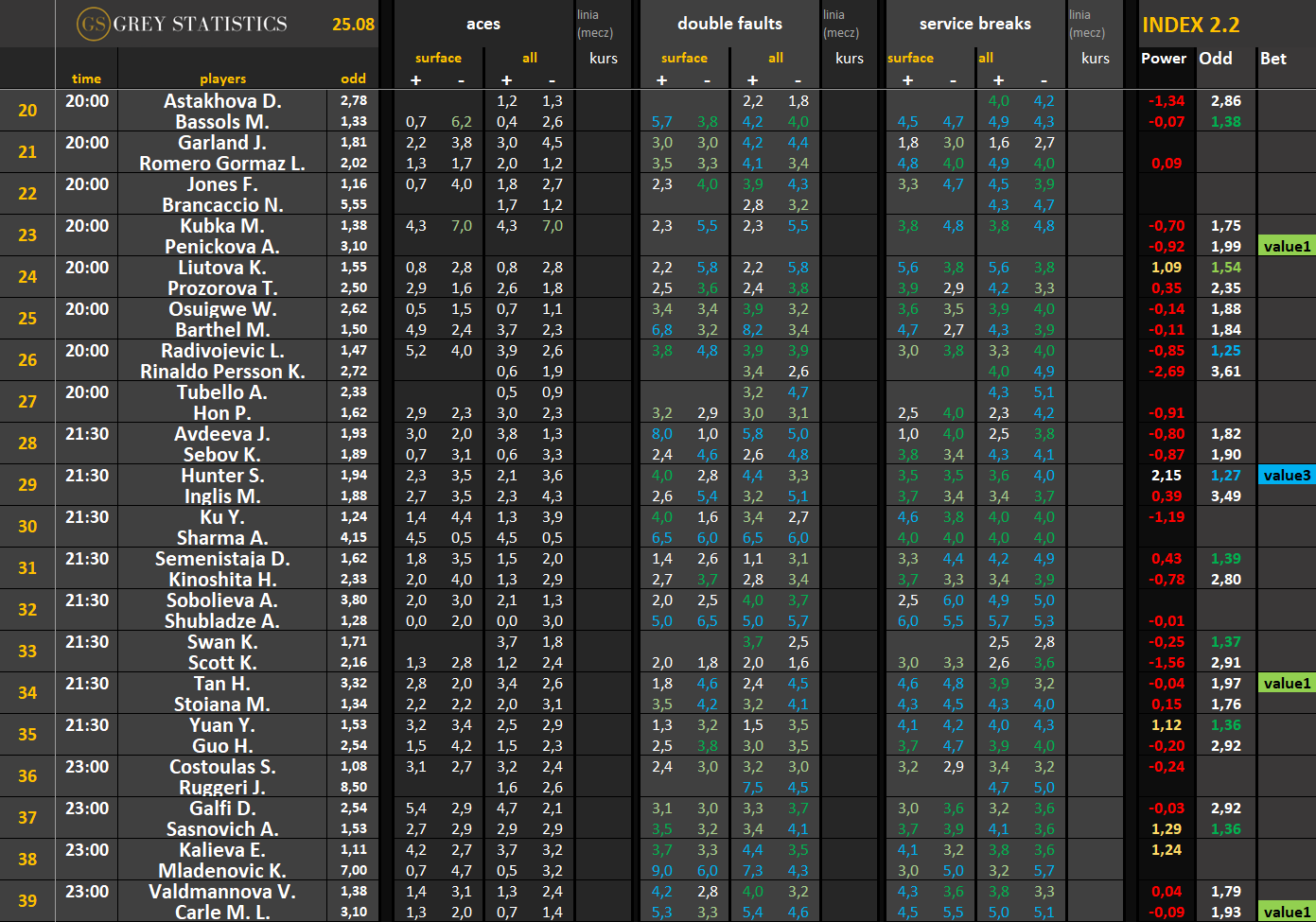Click player name Sharma A.
Screen dimensions: 1316x922
[x=222, y=538]
